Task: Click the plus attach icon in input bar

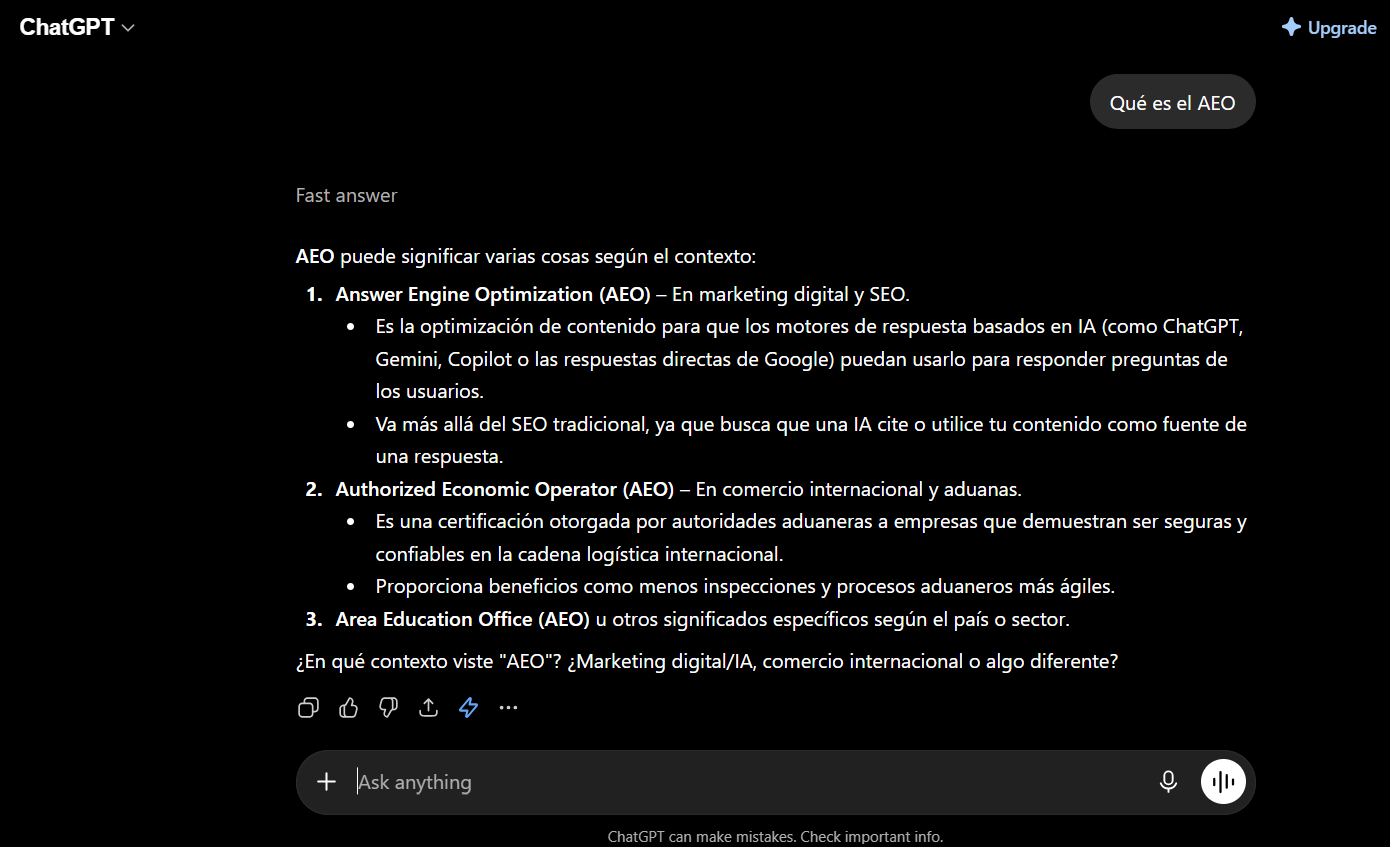Action: [x=326, y=782]
